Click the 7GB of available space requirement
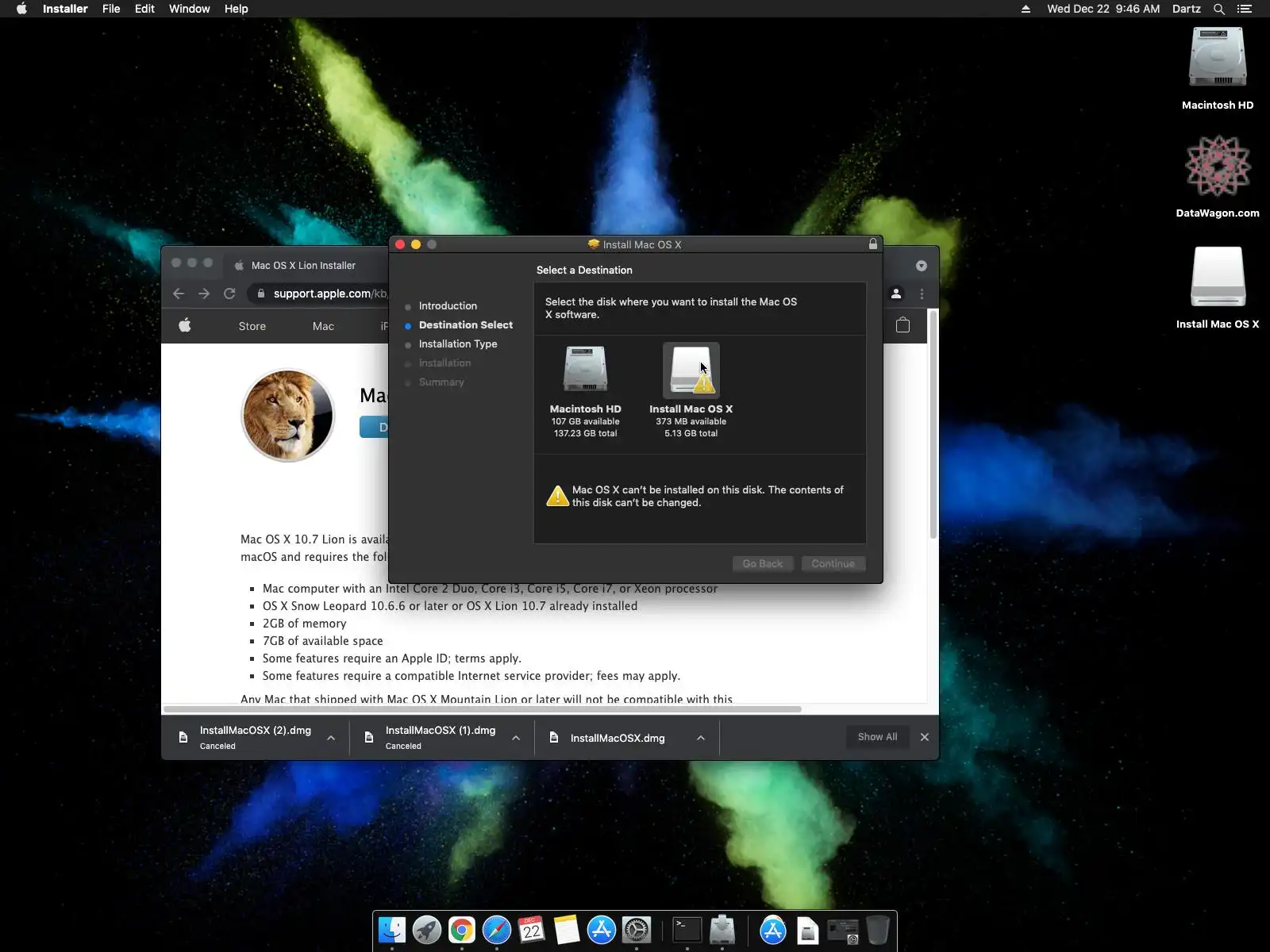 click(x=323, y=641)
